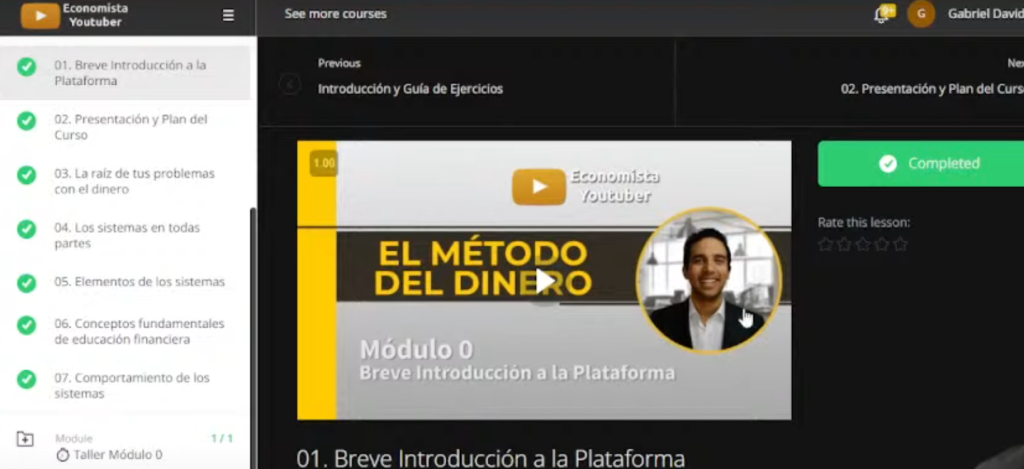Click the Taller Módulo 0 timer icon
The width and height of the screenshot is (1024, 469).
click(x=63, y=455)
